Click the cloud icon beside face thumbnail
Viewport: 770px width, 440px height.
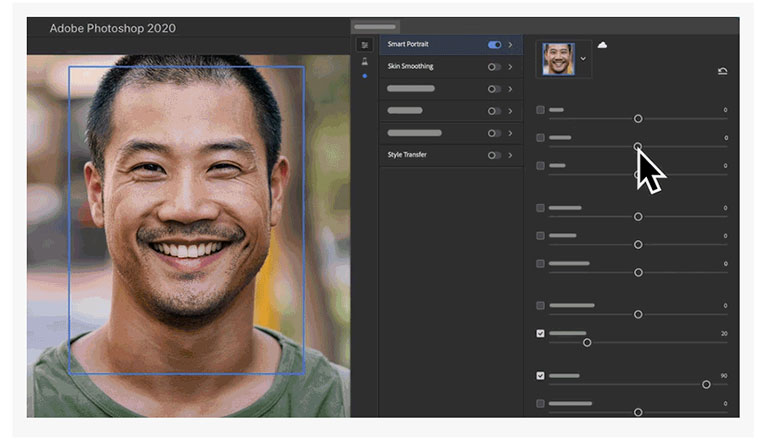coord(602,45)
